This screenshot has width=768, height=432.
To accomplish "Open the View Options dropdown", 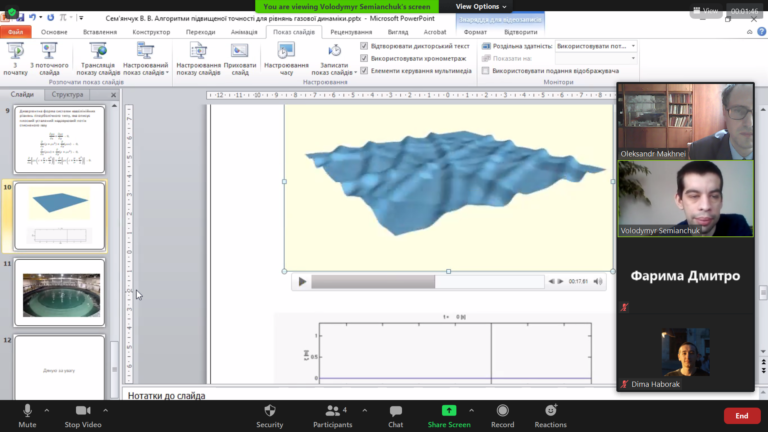I will pos(480,6).
